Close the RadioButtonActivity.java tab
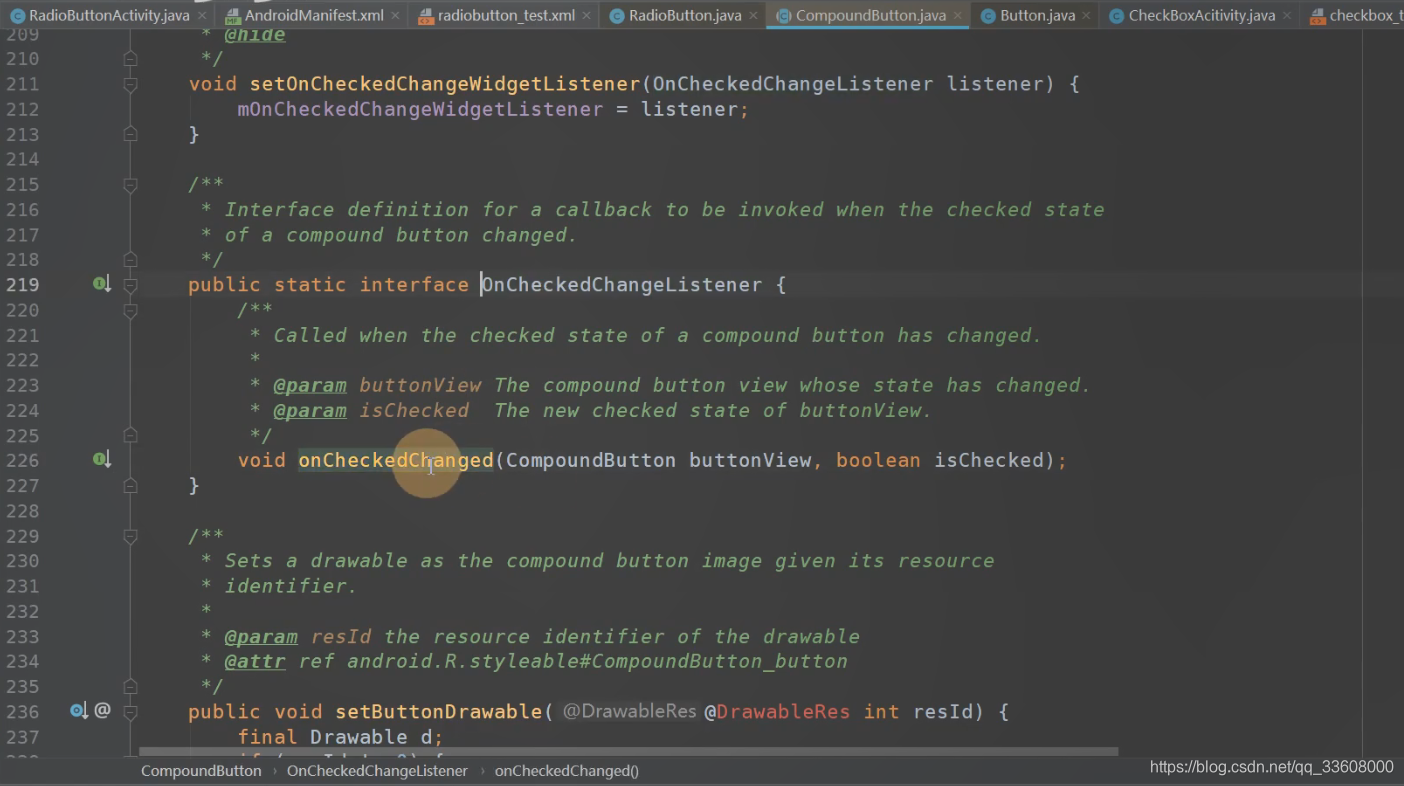The width and height of the screenshot is (1404, 786). pos(201,16)
